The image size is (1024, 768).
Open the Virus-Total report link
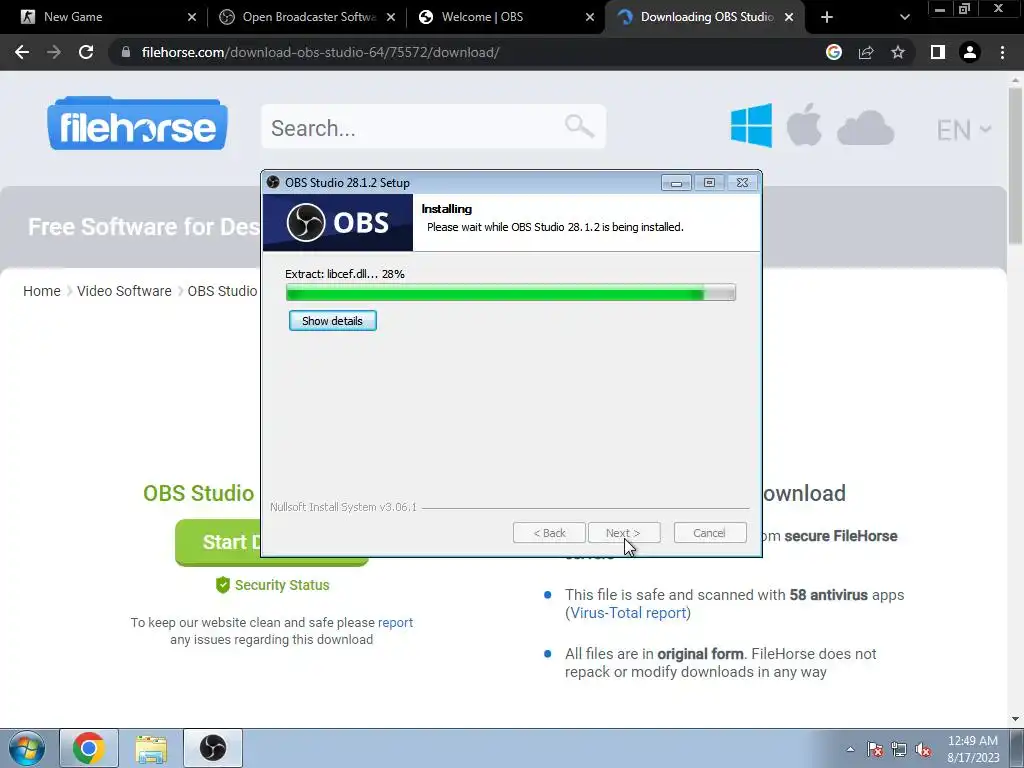click(x=628, y=613)
